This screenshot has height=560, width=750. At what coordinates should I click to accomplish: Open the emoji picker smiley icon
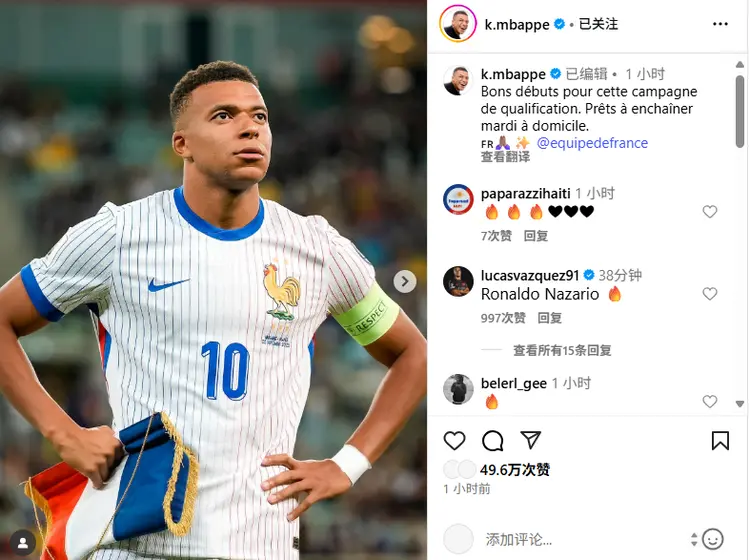[x=713, y=539]
